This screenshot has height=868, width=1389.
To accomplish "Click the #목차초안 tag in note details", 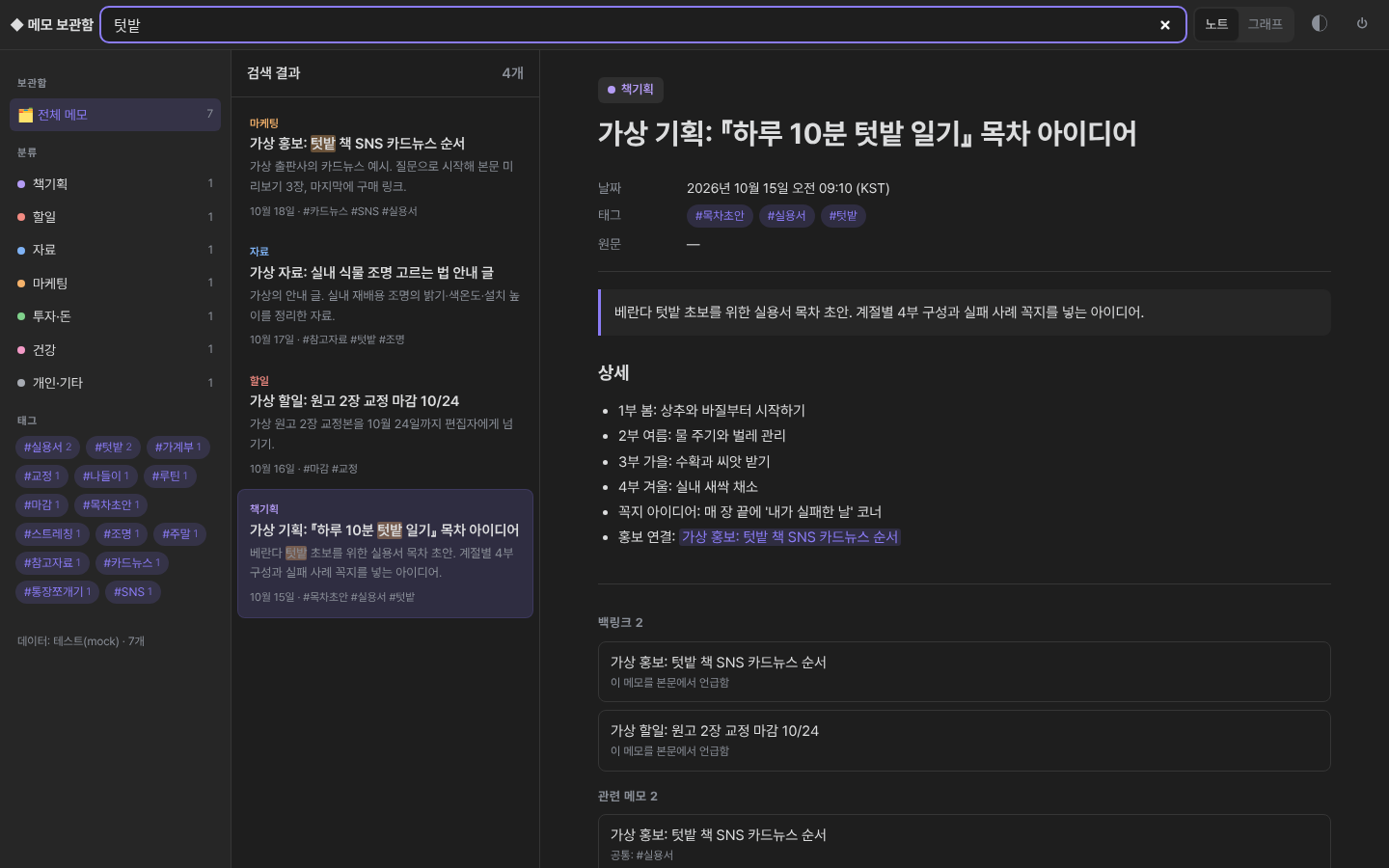I will click(720, 216).
